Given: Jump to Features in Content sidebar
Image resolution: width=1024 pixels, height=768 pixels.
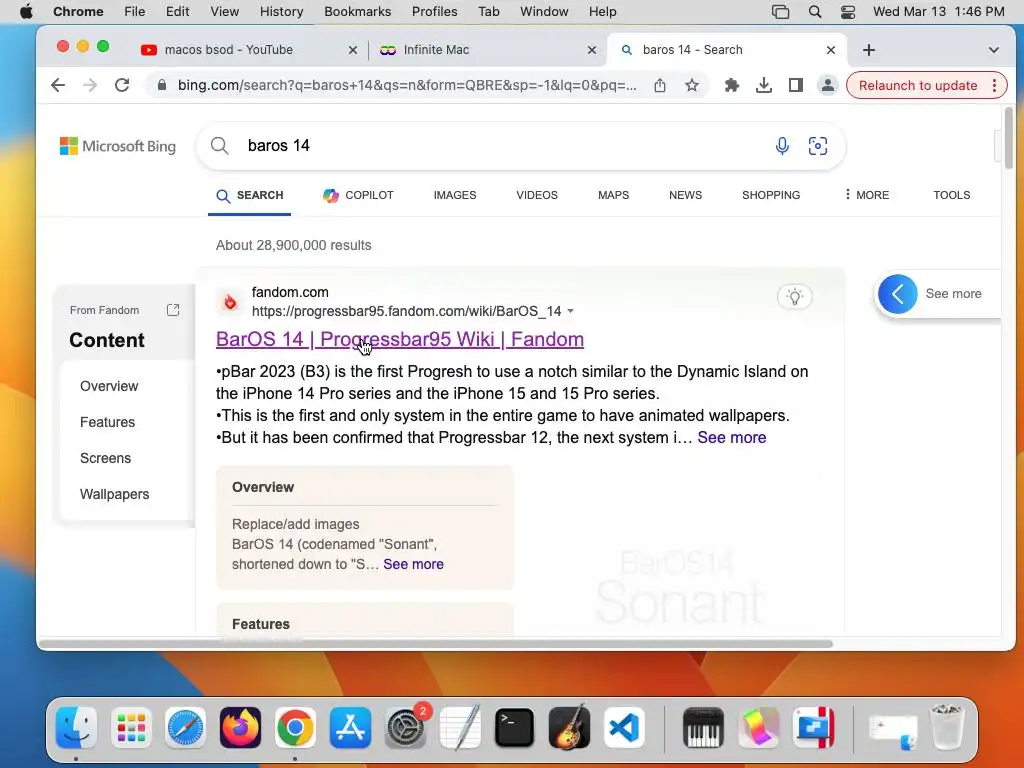Looking at the screenshot, I should point(107,422).
